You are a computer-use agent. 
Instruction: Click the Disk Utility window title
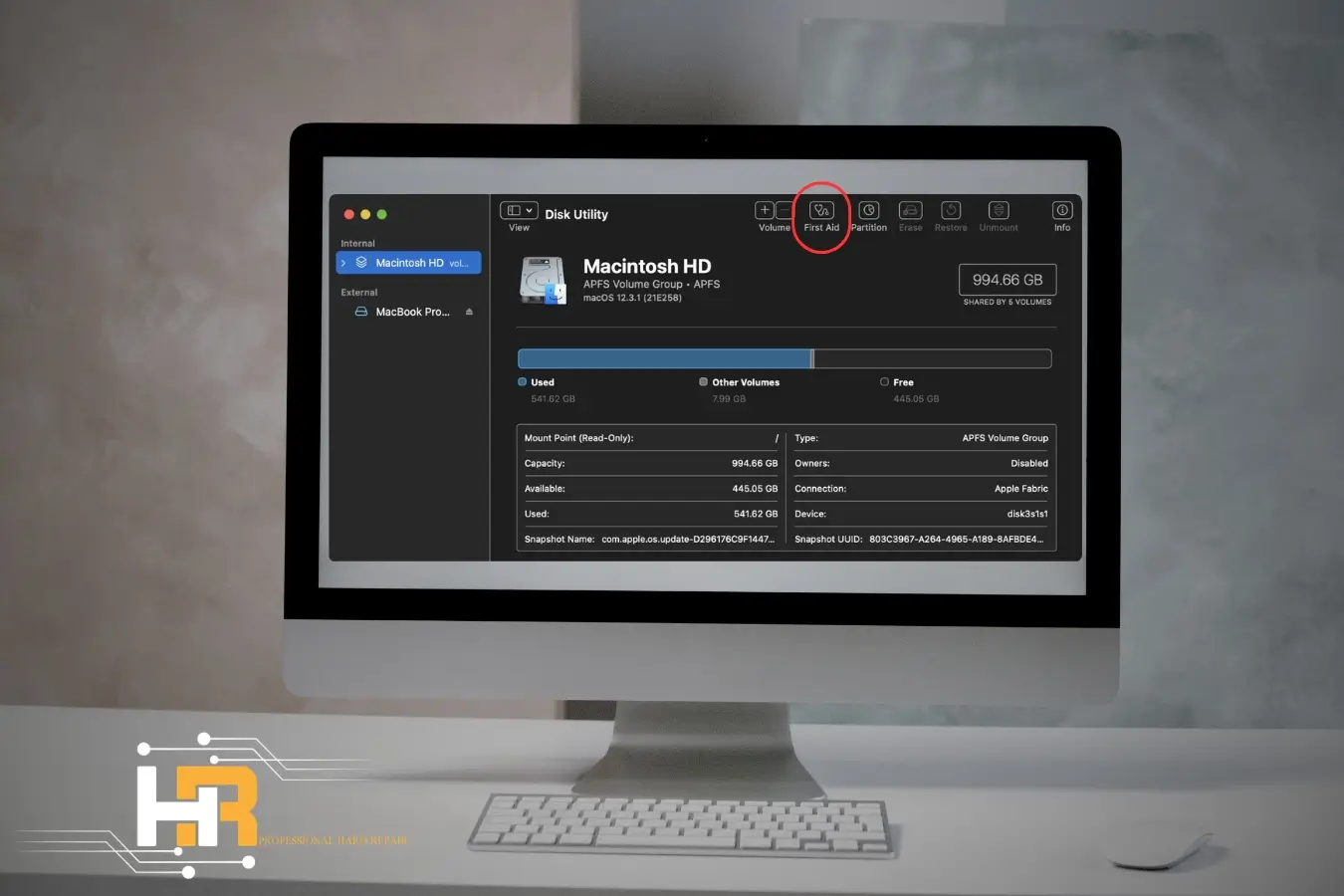coord(576,214)
